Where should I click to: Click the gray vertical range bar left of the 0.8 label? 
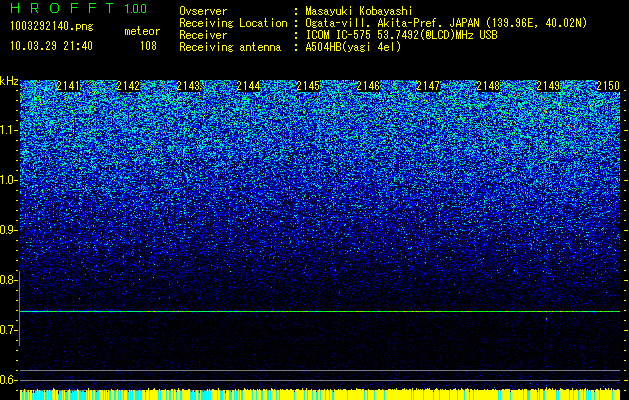click(19, 308)
